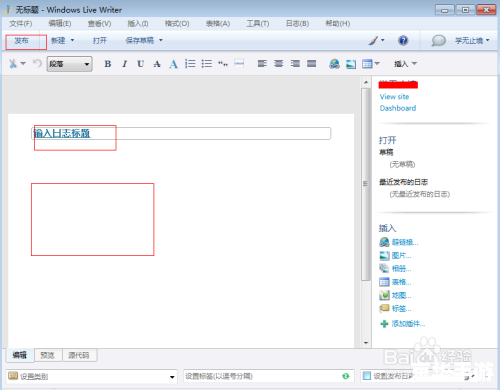Switch to the 预览 tab
The width and height of the screenshot is (500, 390).
click(47, 355)
